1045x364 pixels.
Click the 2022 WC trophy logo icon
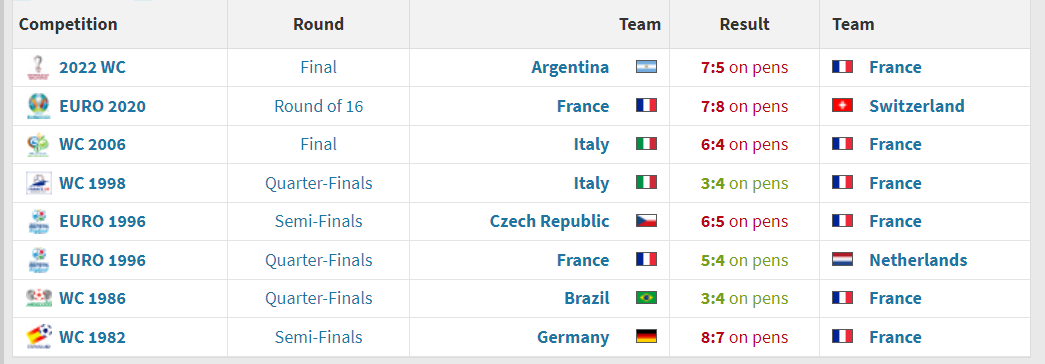click(x=39, y=67)
